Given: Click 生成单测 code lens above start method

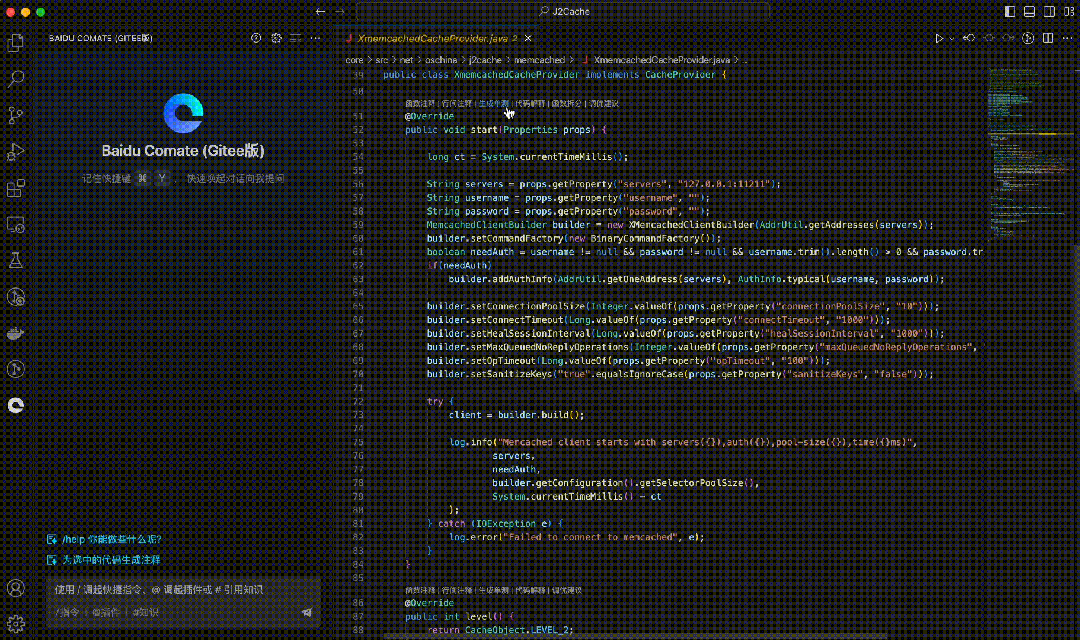Looking at the screenshot, I should click(x=494, y=103).
